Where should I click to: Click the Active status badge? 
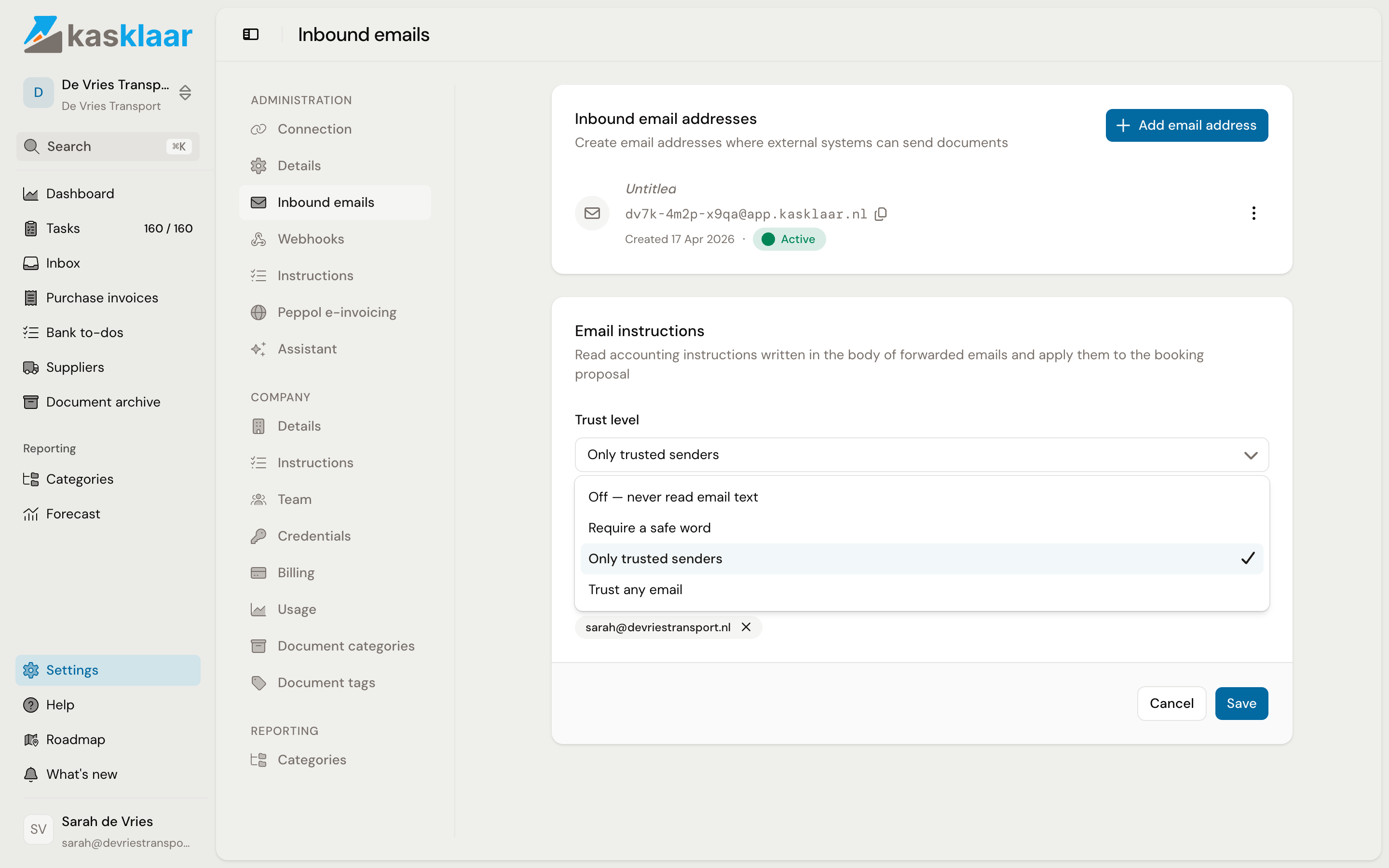(x=789, y=239)
